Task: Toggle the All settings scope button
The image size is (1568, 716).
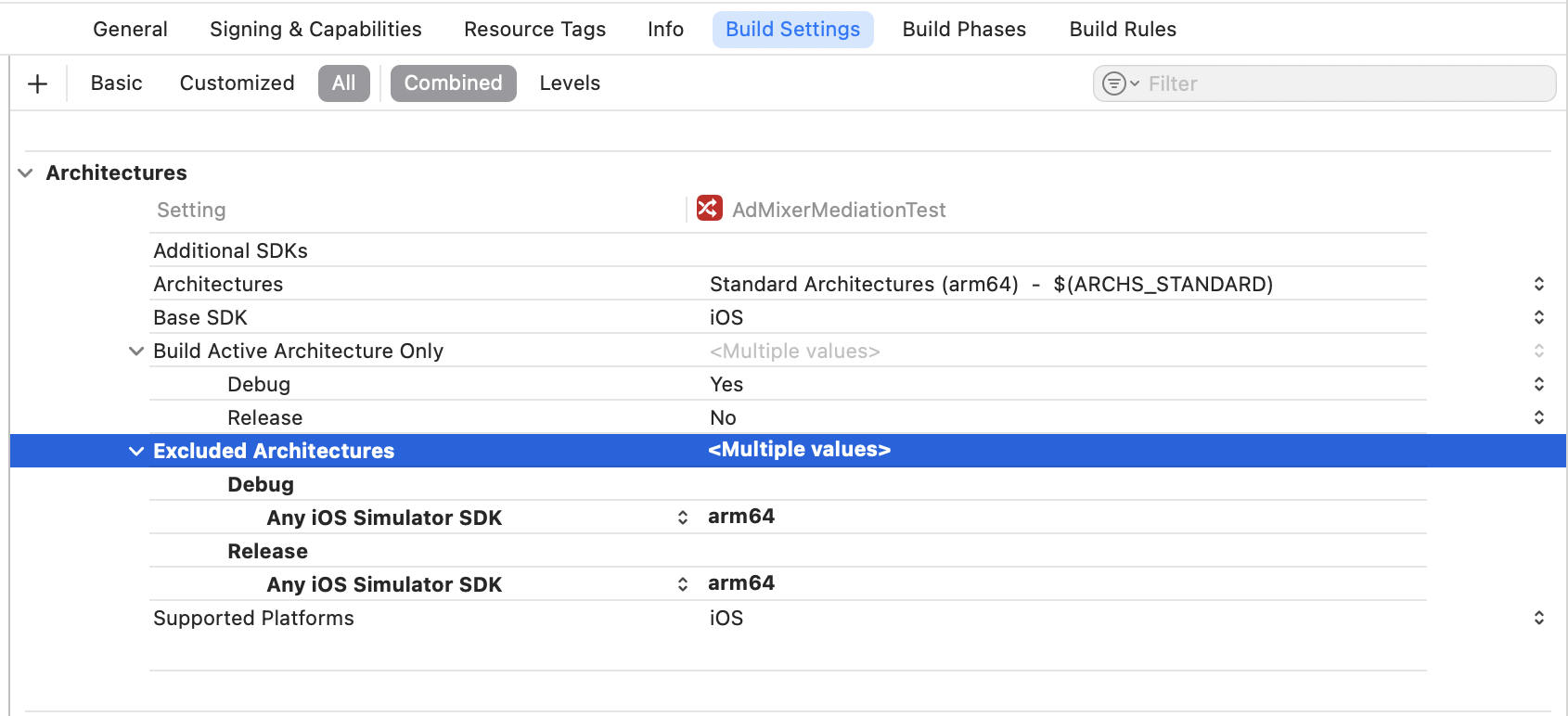Action: point(343,83)
